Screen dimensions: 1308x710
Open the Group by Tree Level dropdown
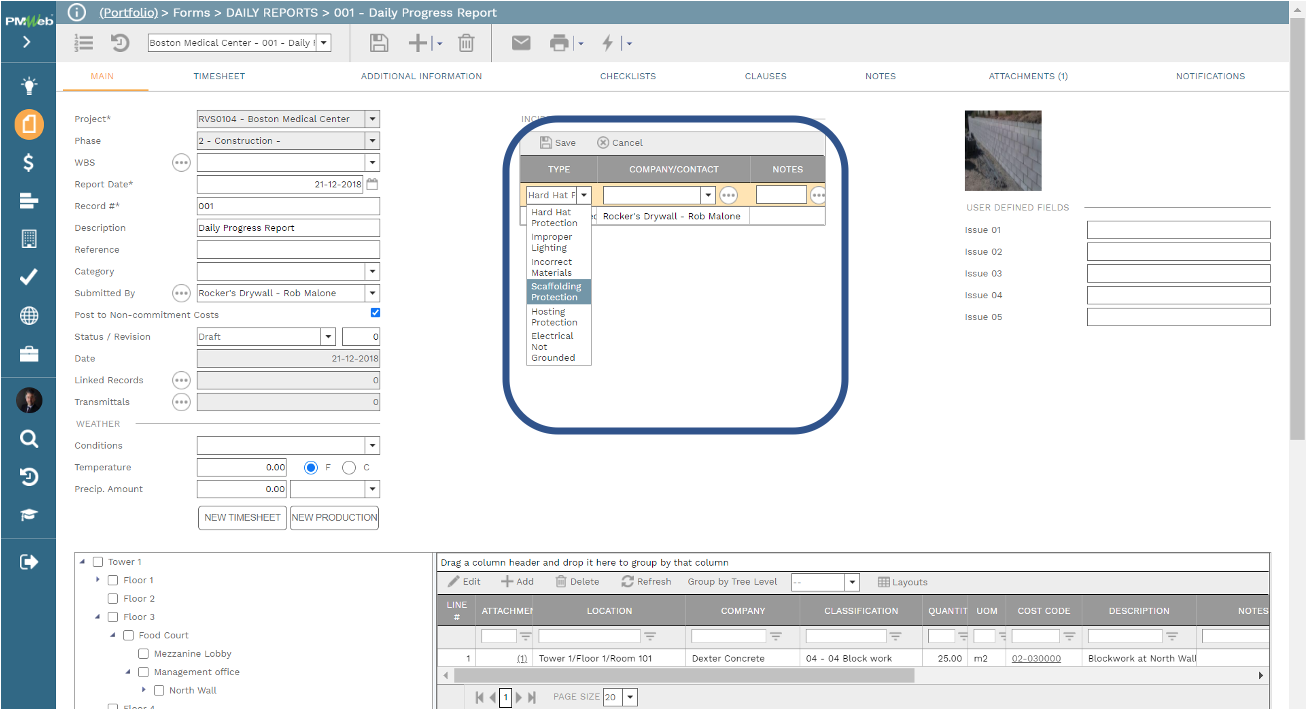[x=852, y=582]
